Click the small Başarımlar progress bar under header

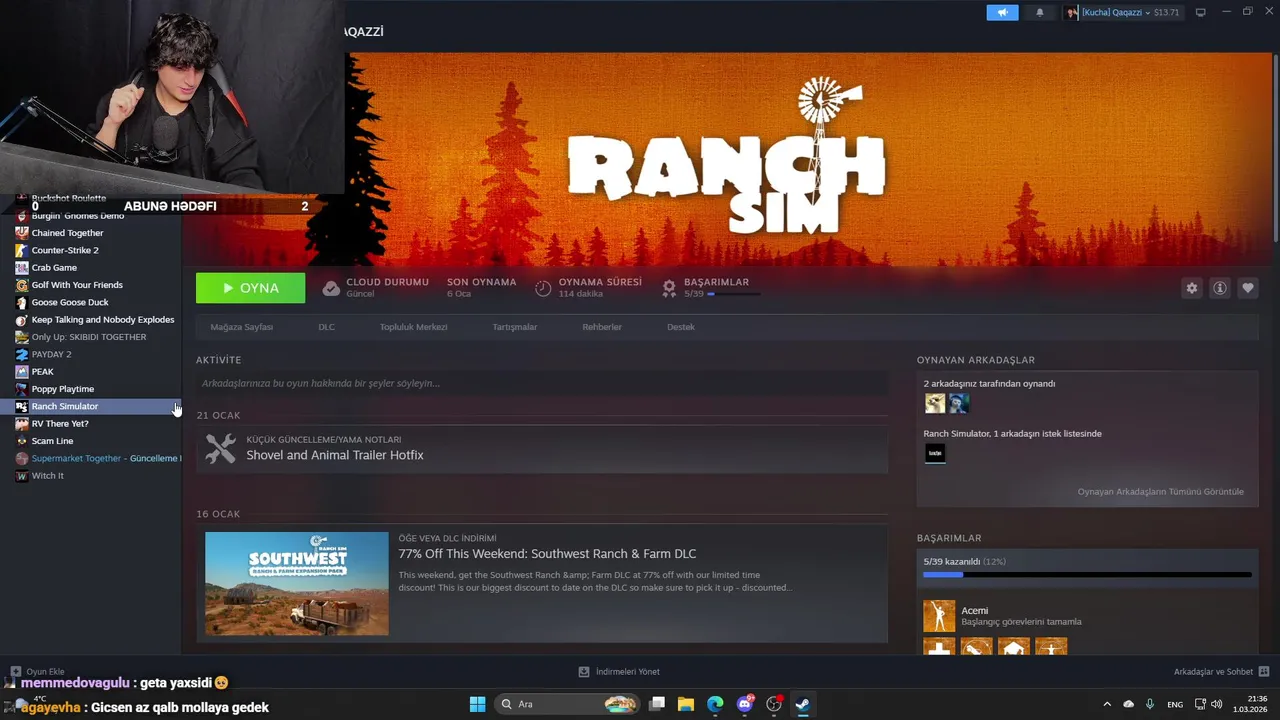pos(733,294)
